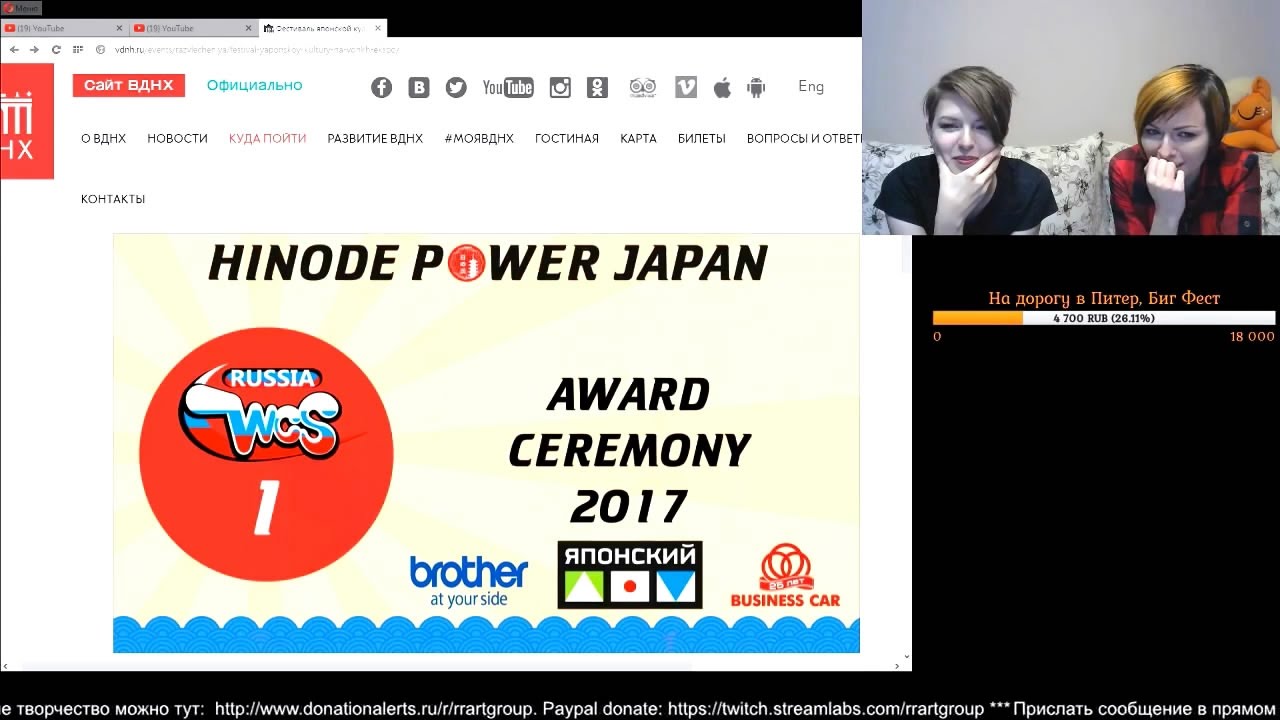Open the Speed Dial grid

tap(78, 49)
